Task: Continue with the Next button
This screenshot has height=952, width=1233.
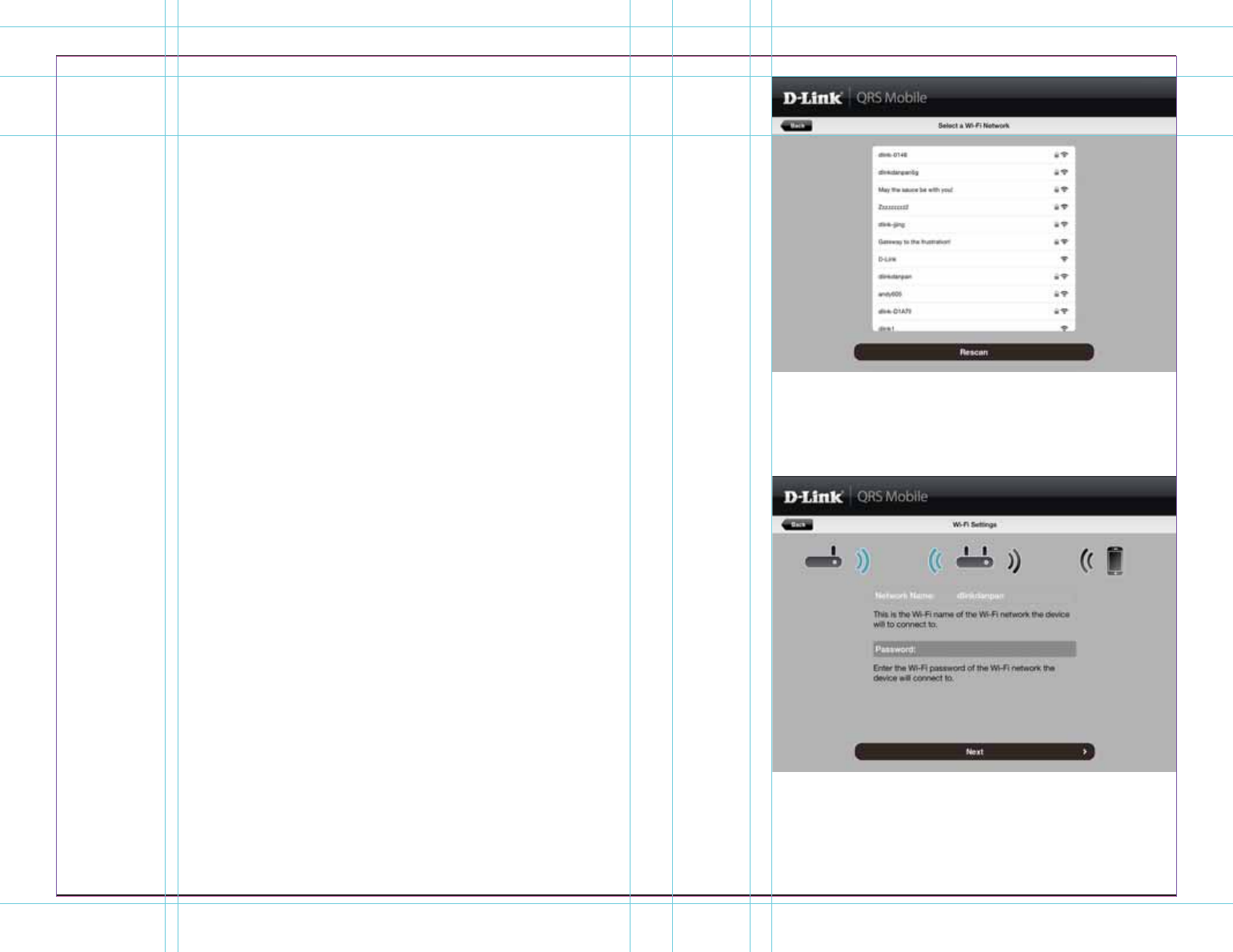Action: click(x=975, y=752)
